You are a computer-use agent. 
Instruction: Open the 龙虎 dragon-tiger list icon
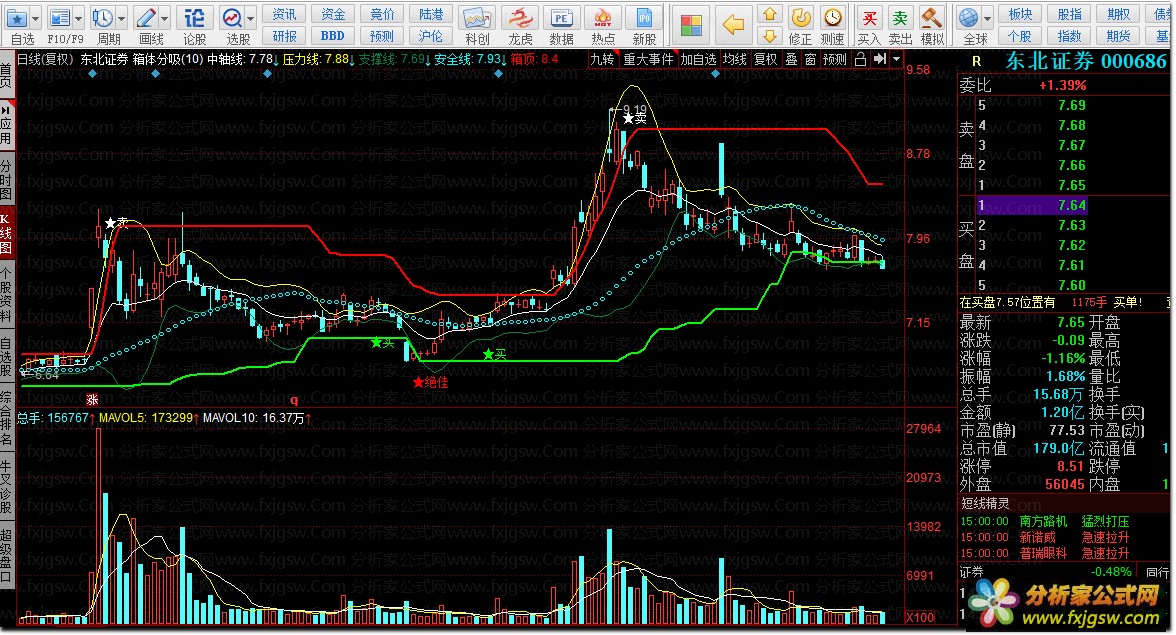[519, 18]
